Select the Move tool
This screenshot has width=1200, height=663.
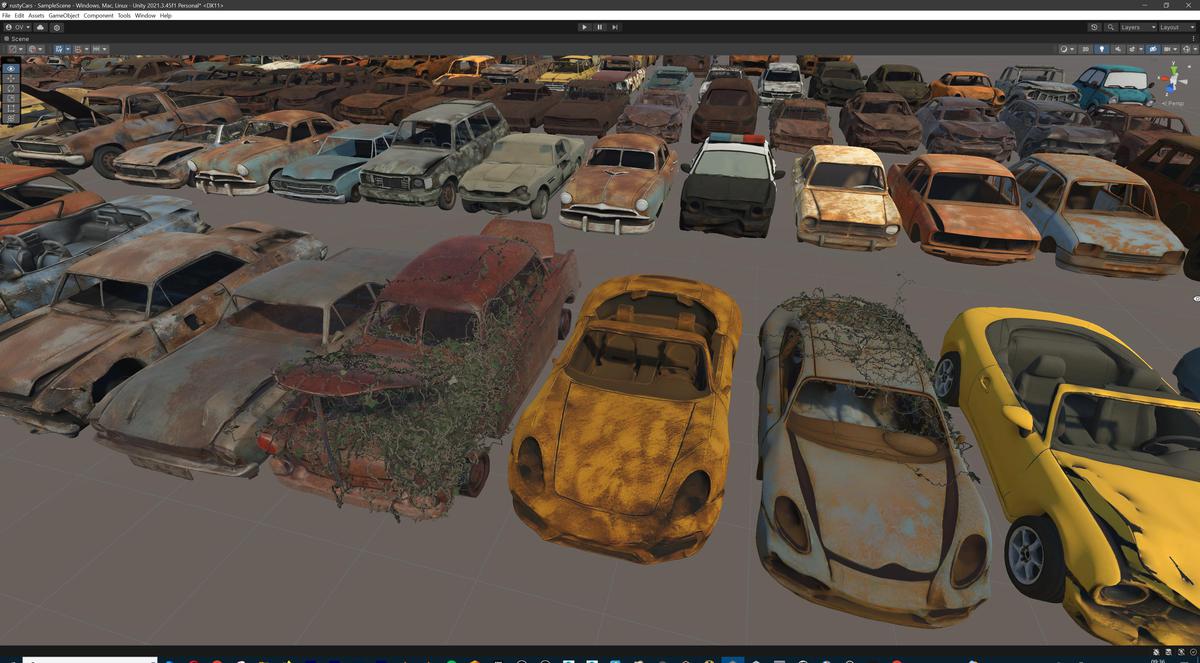pyautogui.click(x=10, y=78)
